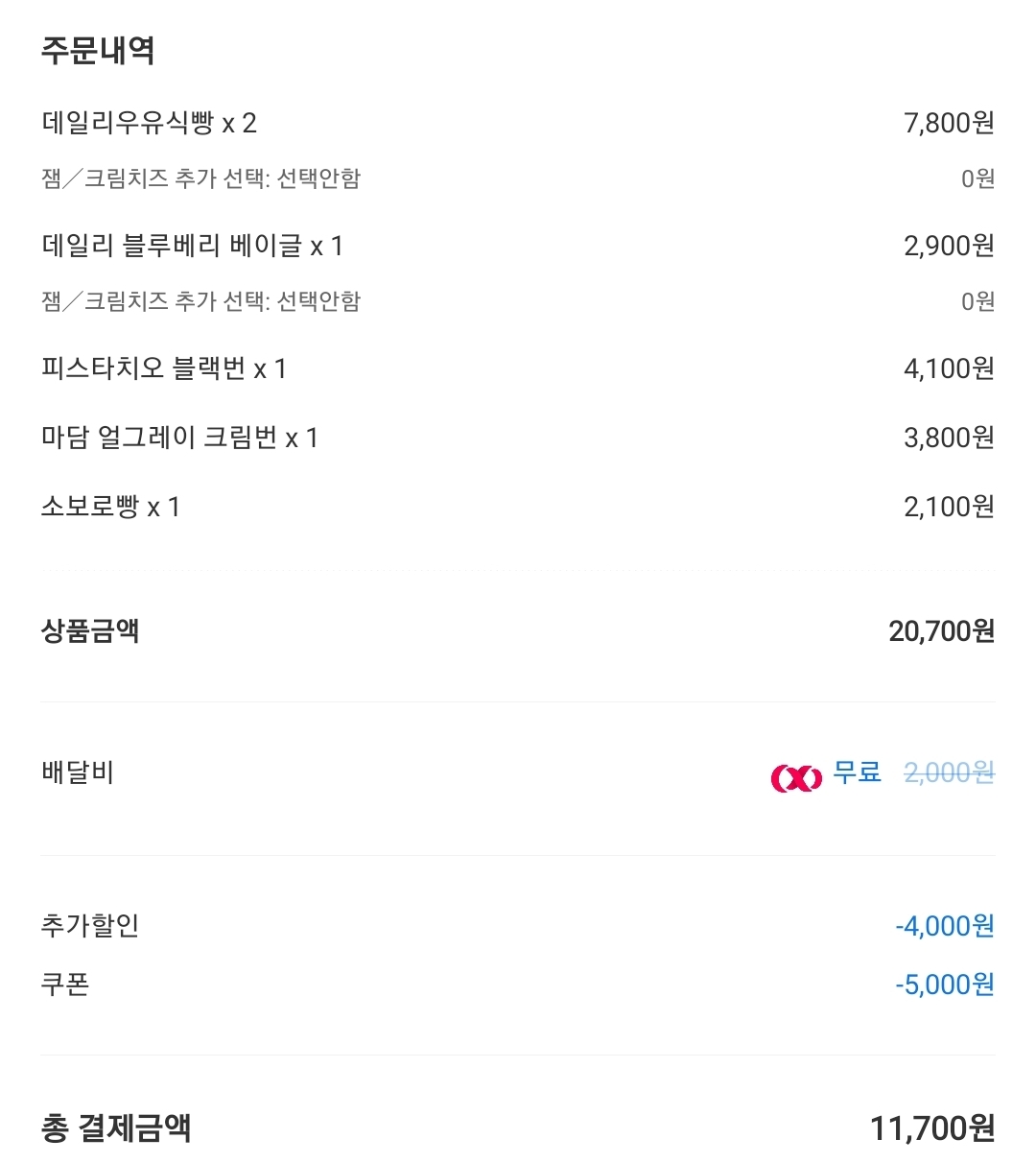Click the 잼/크림치즈 option line under 블루베리 베이글
The height and width of the screenshot is (1163, 1036).
(200, 301)
